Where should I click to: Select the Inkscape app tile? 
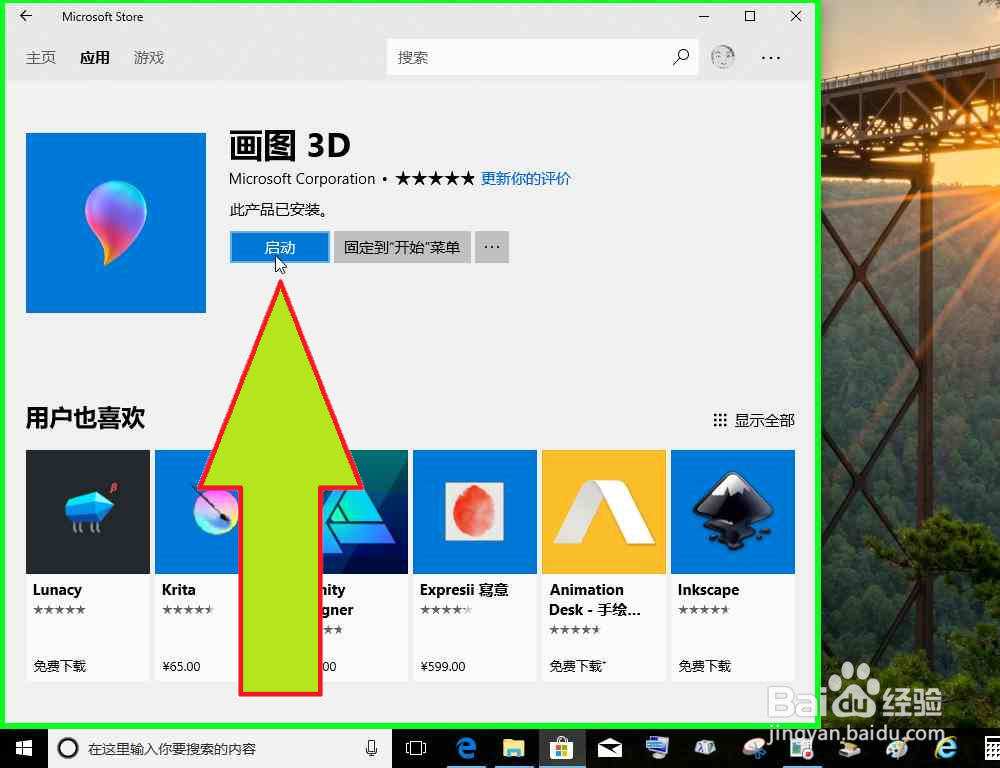pos(733,511)
